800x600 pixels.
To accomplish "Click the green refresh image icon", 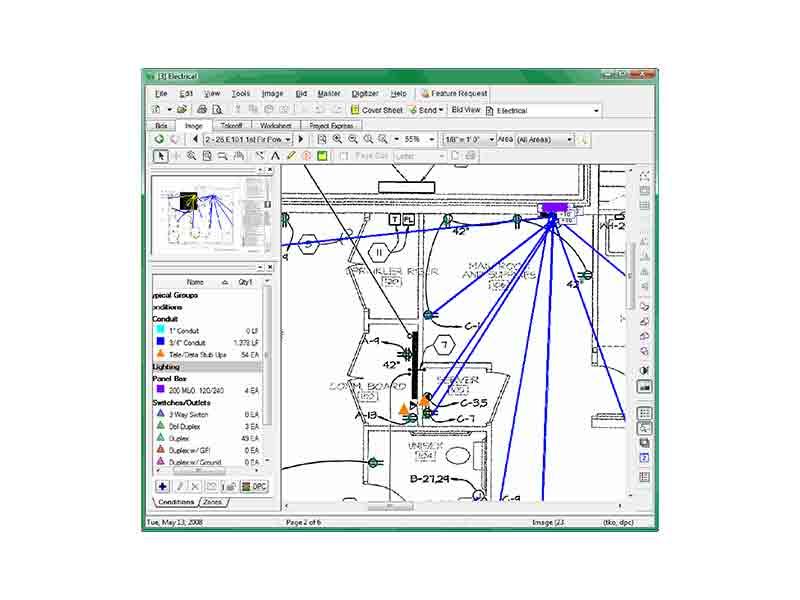I will coord(160,139).
